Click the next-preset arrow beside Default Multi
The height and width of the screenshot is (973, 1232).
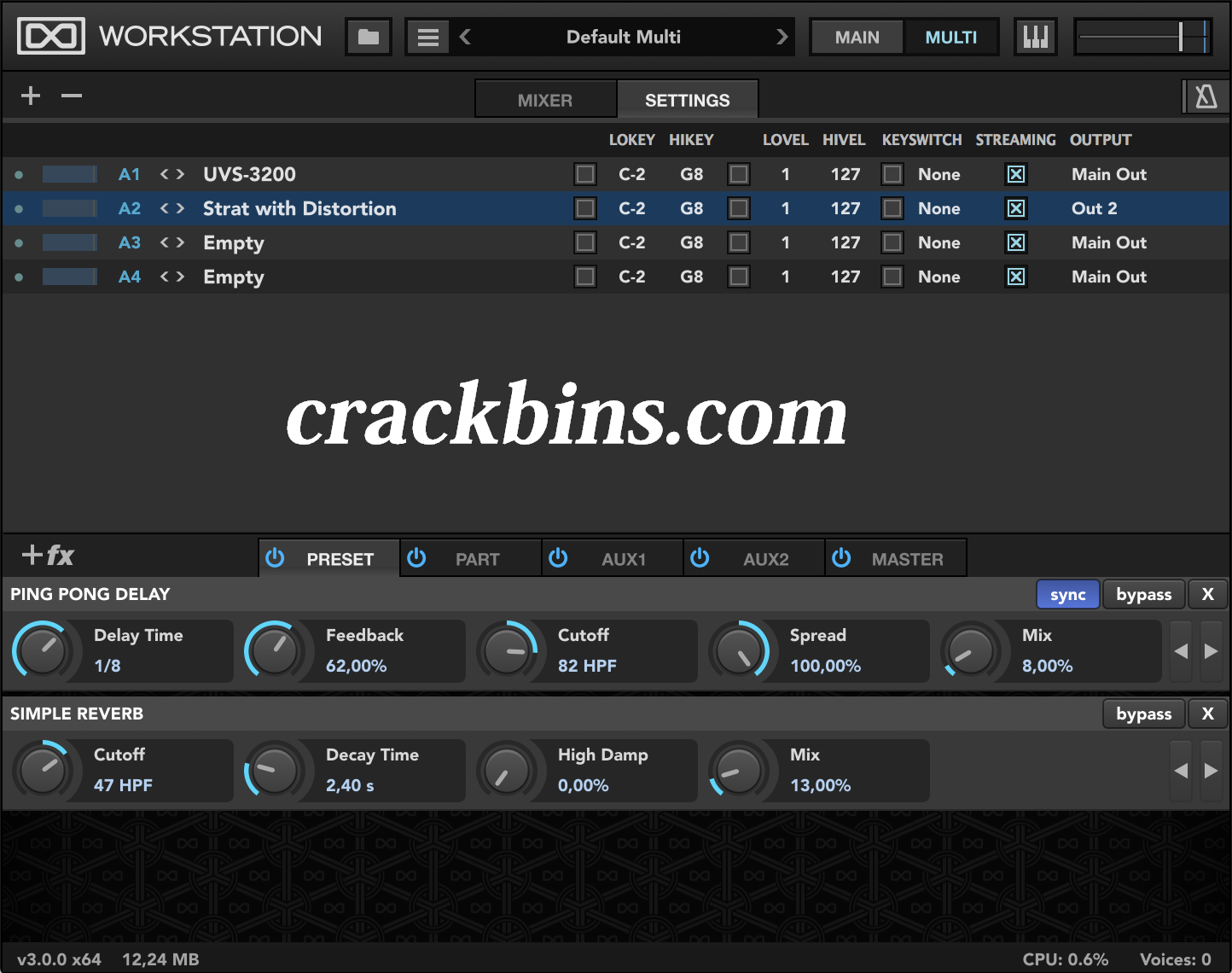(x=782, y=36)
